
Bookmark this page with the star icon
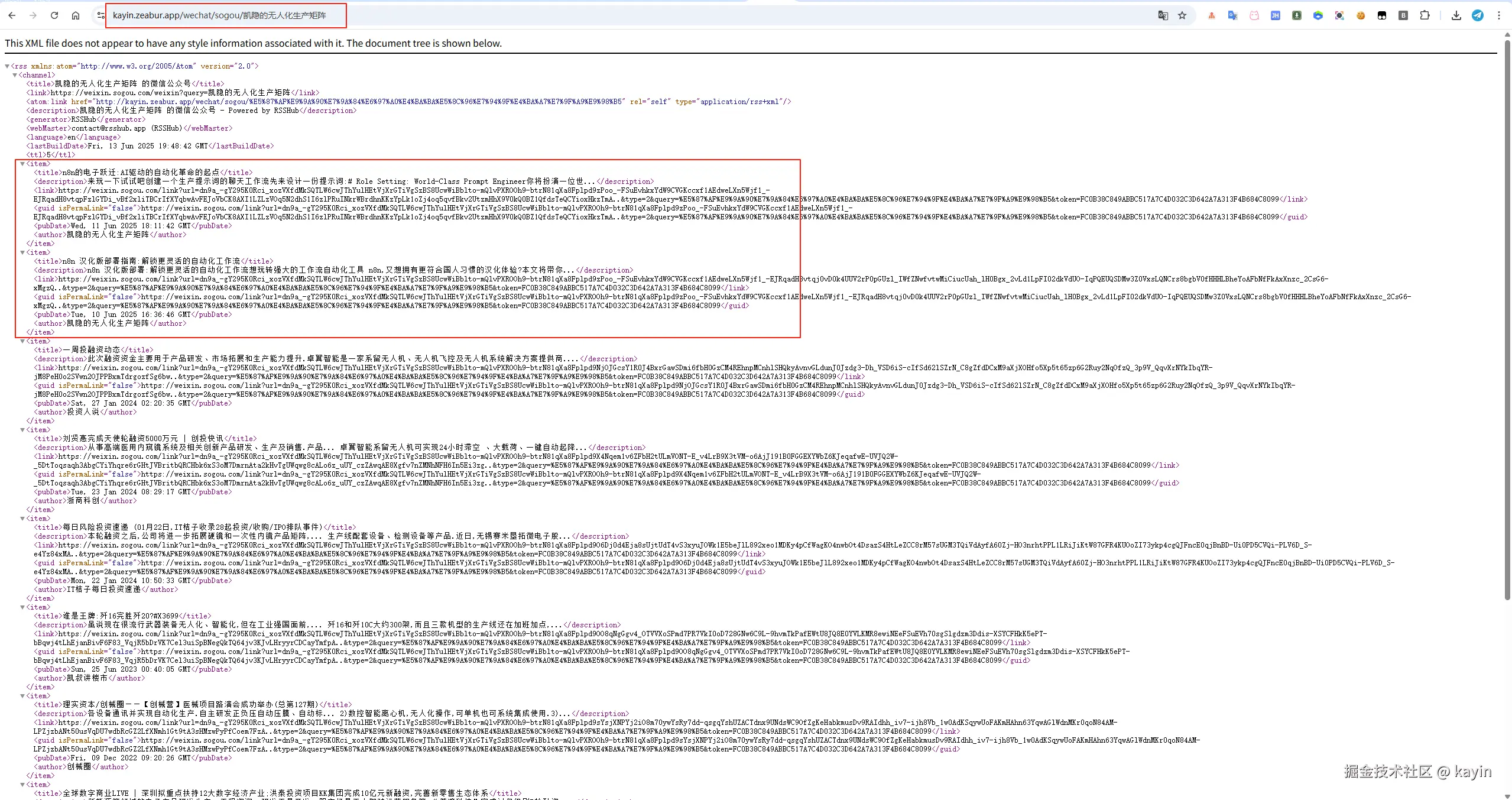click(1182, 15)
